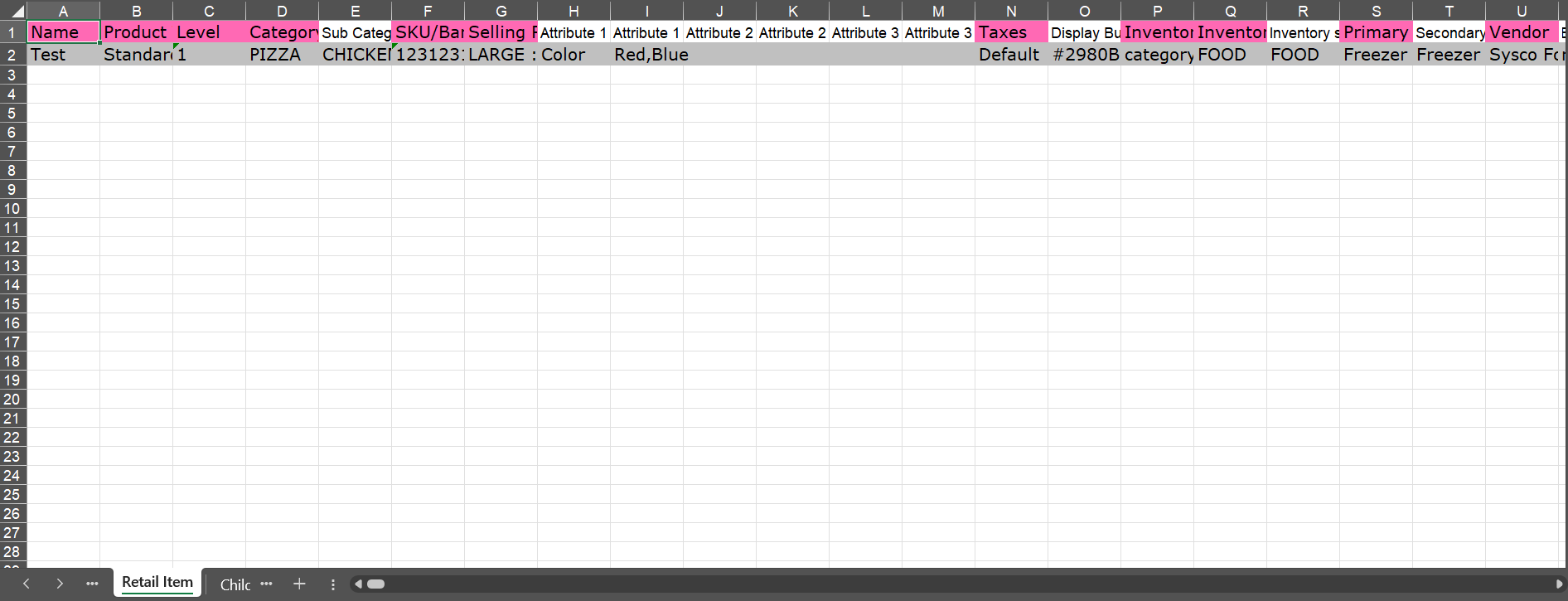The height and width of the screenshot is (601, 1568).
Task: Select the Sysco vendor cell
Action: click(x=1522, y=55)
